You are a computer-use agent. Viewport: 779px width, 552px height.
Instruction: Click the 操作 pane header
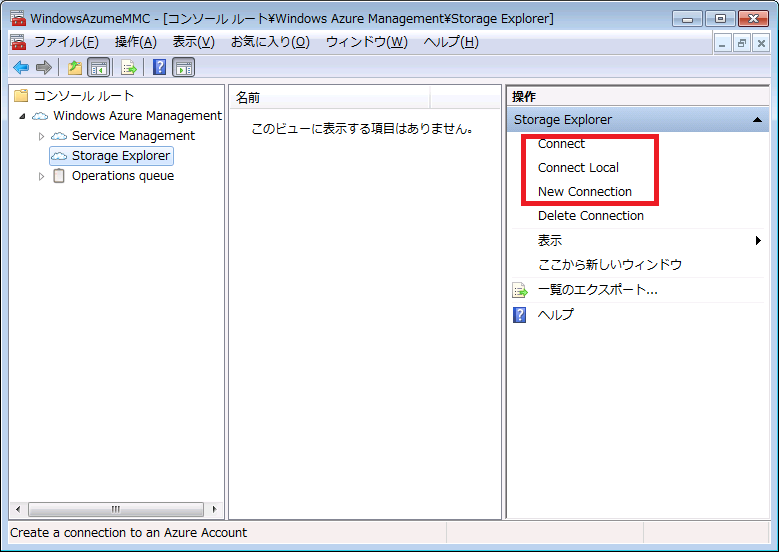point(638,96)
